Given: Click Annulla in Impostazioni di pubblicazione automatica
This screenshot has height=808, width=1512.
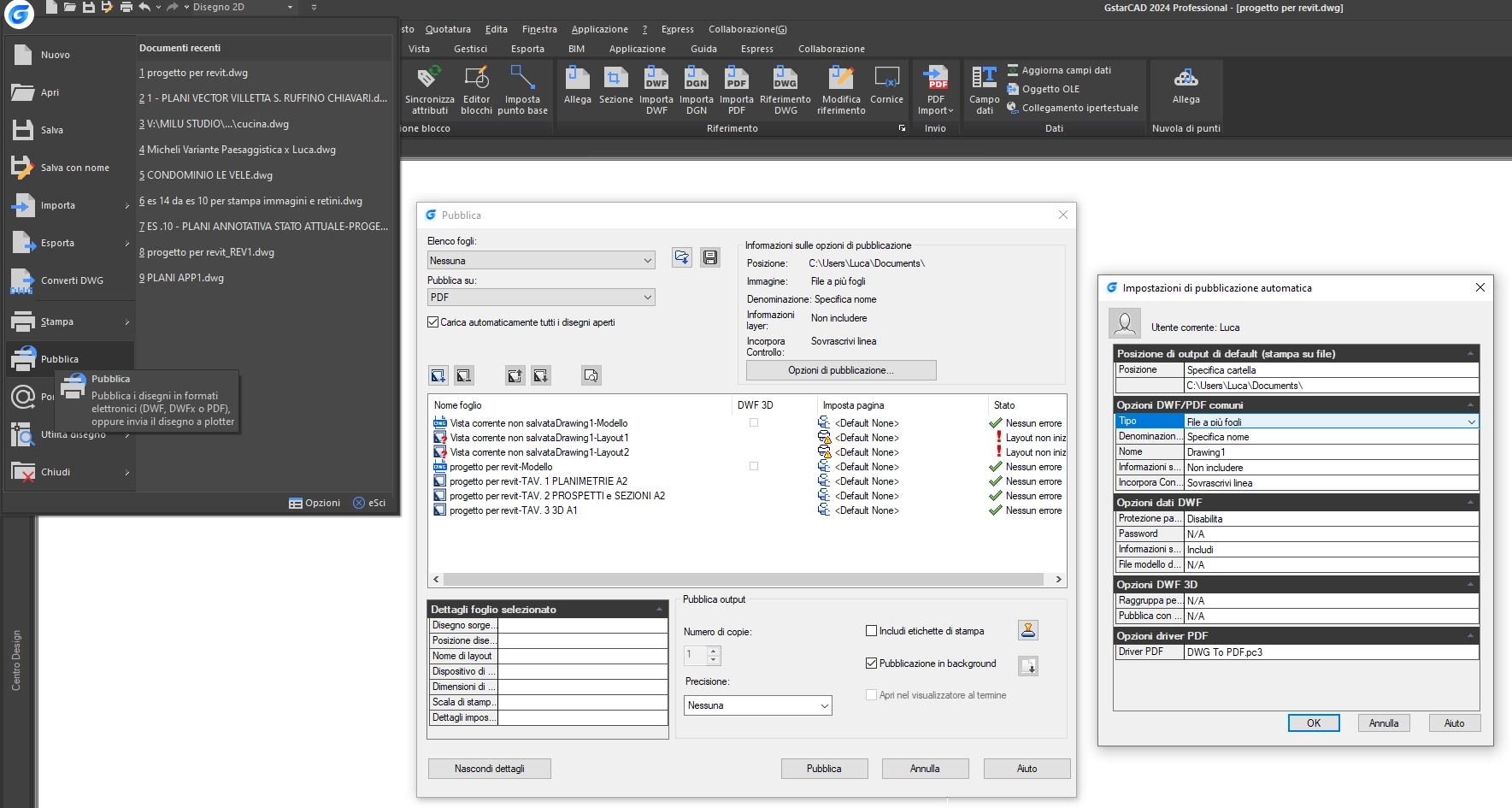Looking at the screenshot, I should pos(1384,723).
